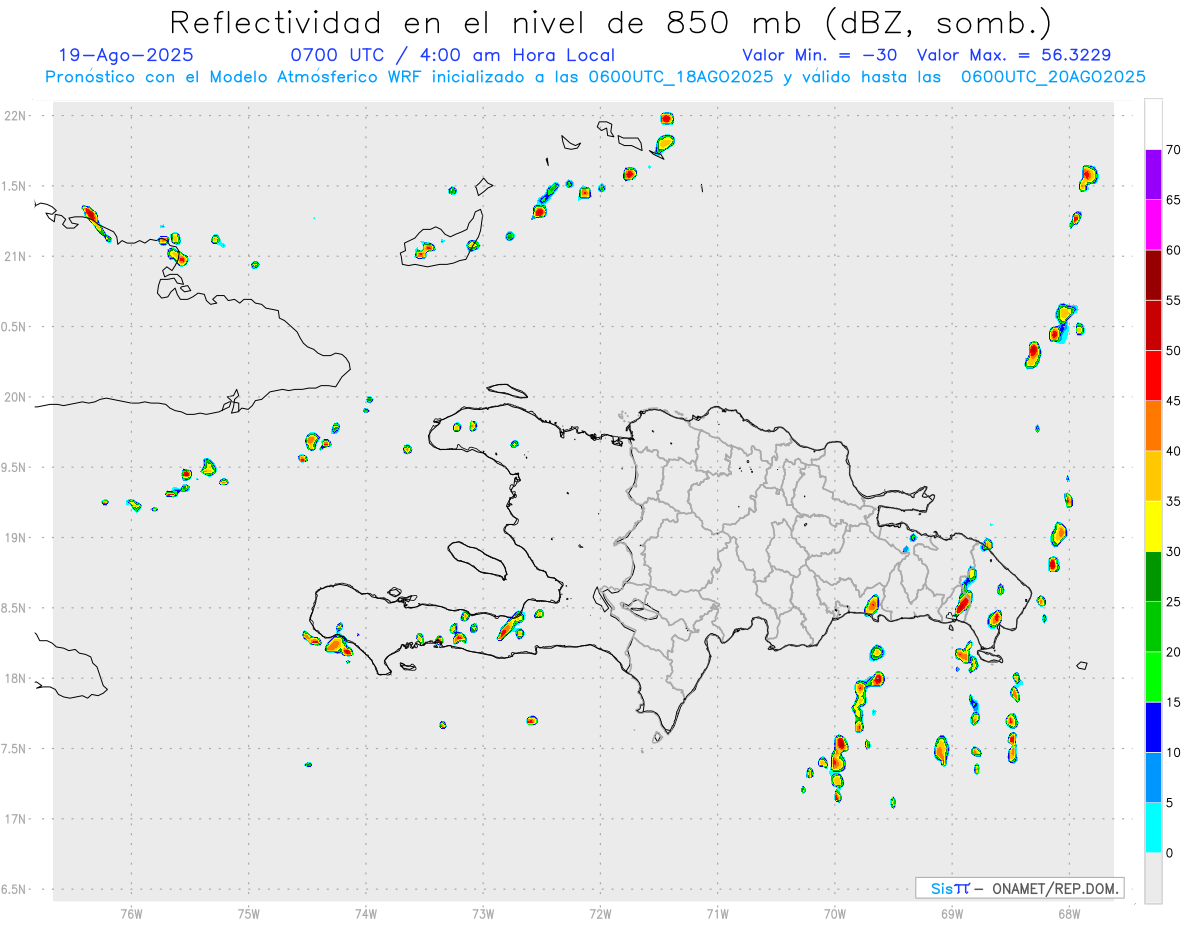Select the red 50-55 dBZ colorbar segment

[x=1153, y=325]
